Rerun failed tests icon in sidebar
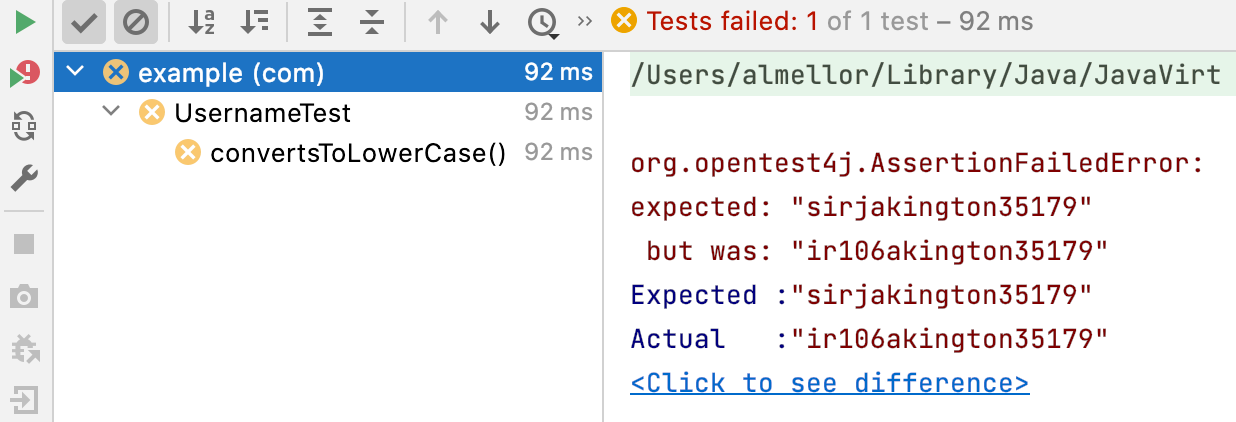 click(x=24, y=75)
